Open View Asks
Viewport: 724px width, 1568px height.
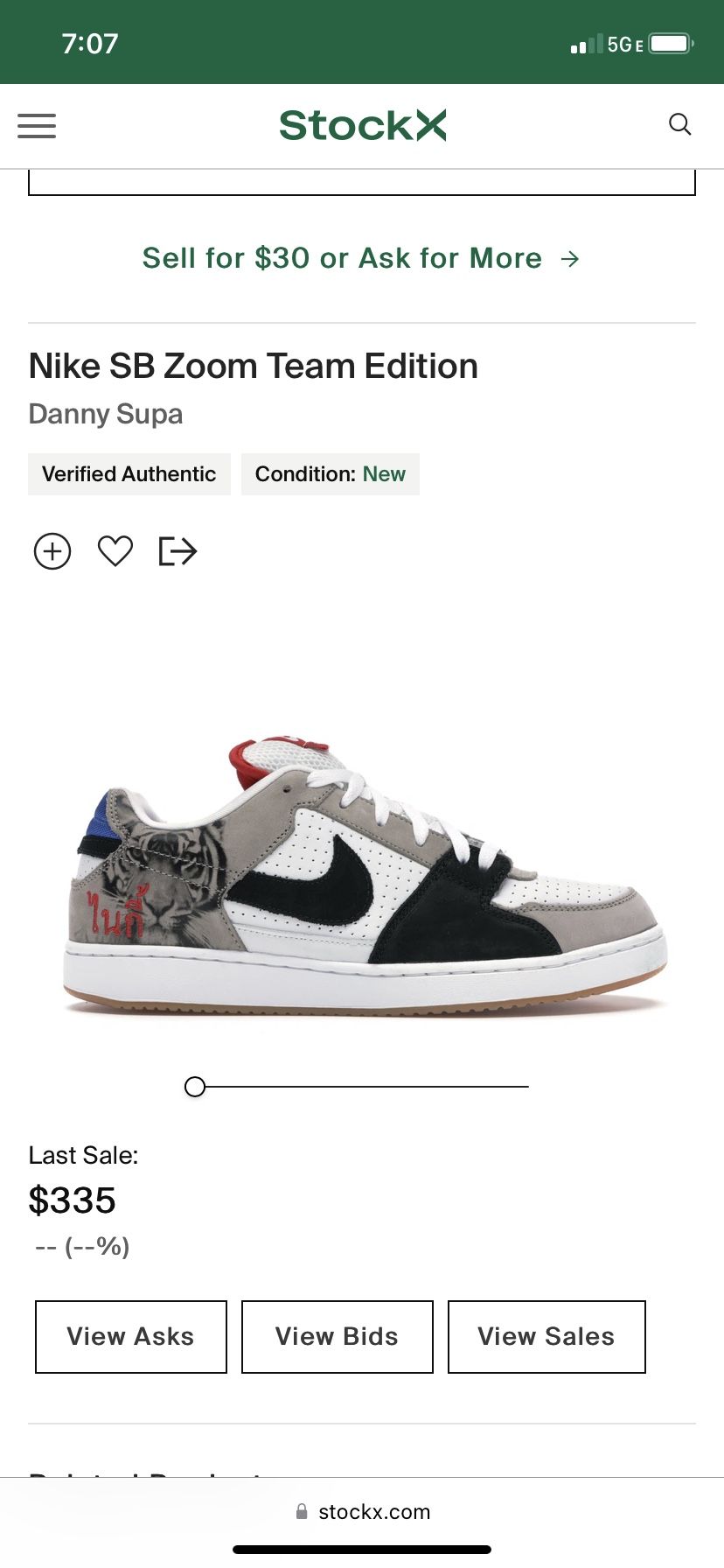click(131, 1337)
